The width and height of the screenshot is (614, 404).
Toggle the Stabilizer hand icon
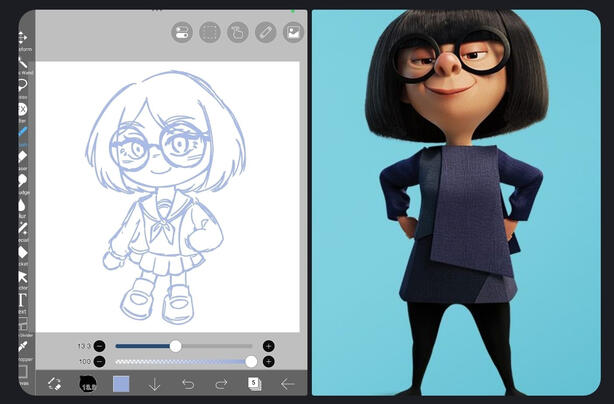[238, 32]
